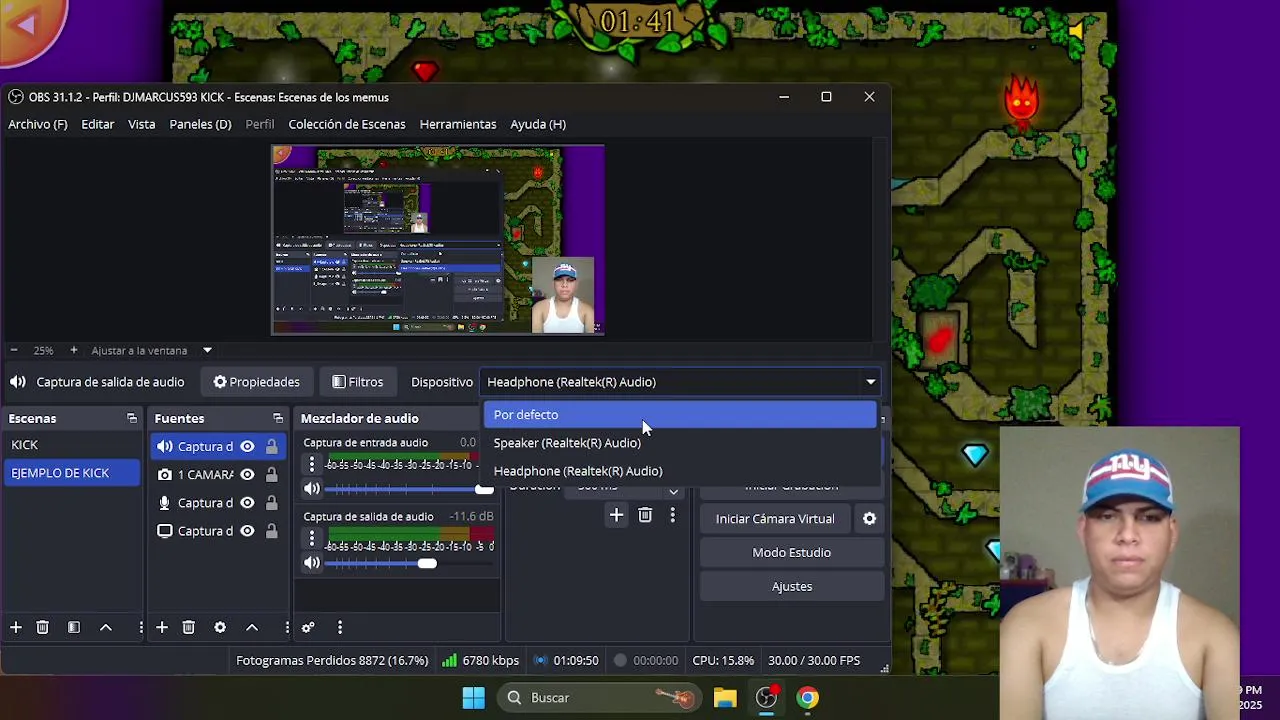Open the Editar menu

[98, 124]
